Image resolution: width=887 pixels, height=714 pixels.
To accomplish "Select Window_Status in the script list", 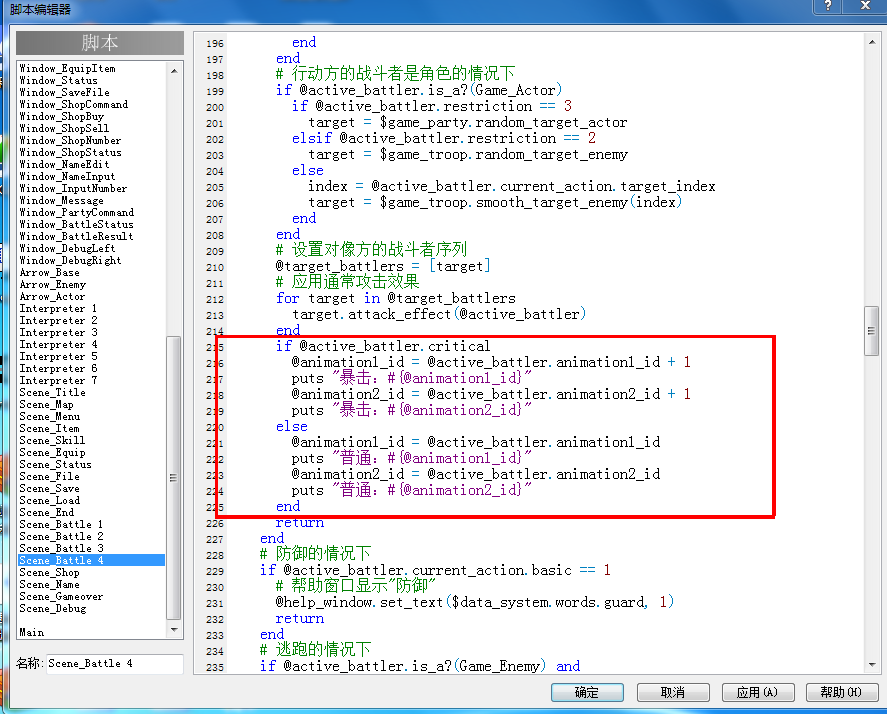I will [58, 80].
